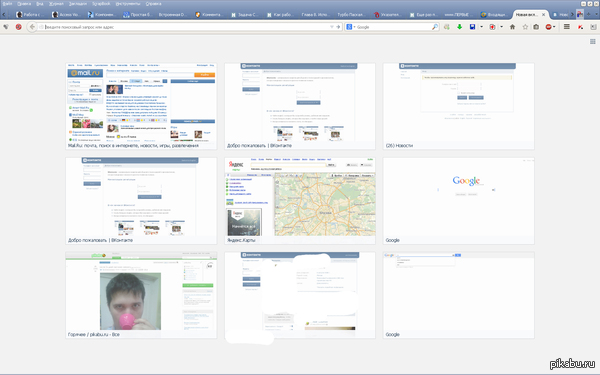The image size is (600, 375).
Task: Click the red bookmark toolbar icon
Action: pos(492,27)
